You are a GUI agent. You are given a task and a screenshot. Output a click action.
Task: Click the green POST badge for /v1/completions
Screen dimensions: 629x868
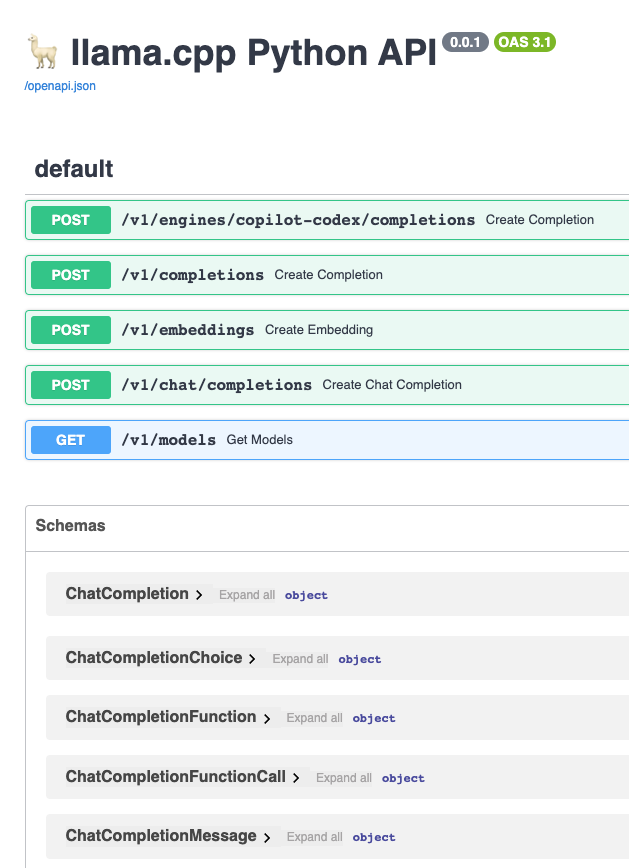[70, 274]
